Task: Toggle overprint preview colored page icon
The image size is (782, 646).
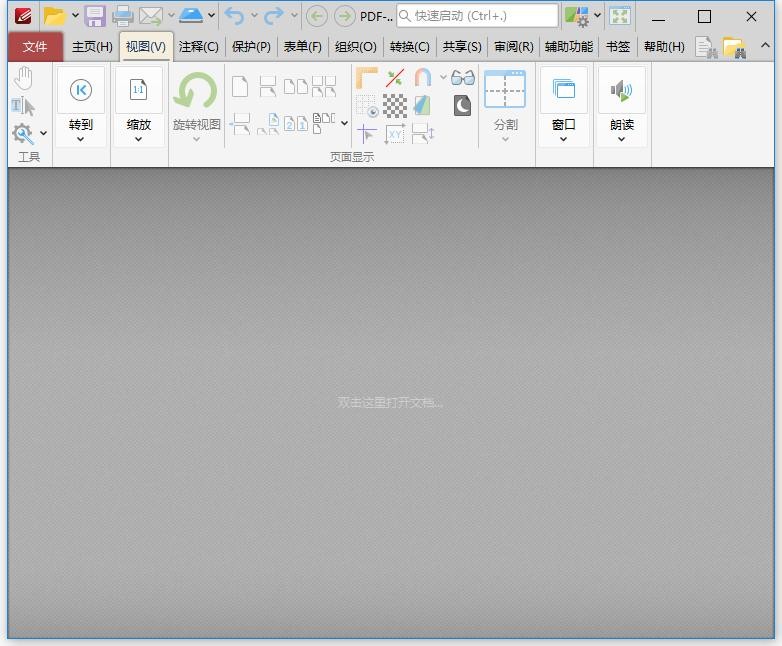Action: pyautogui.click(x=422, y=106)
